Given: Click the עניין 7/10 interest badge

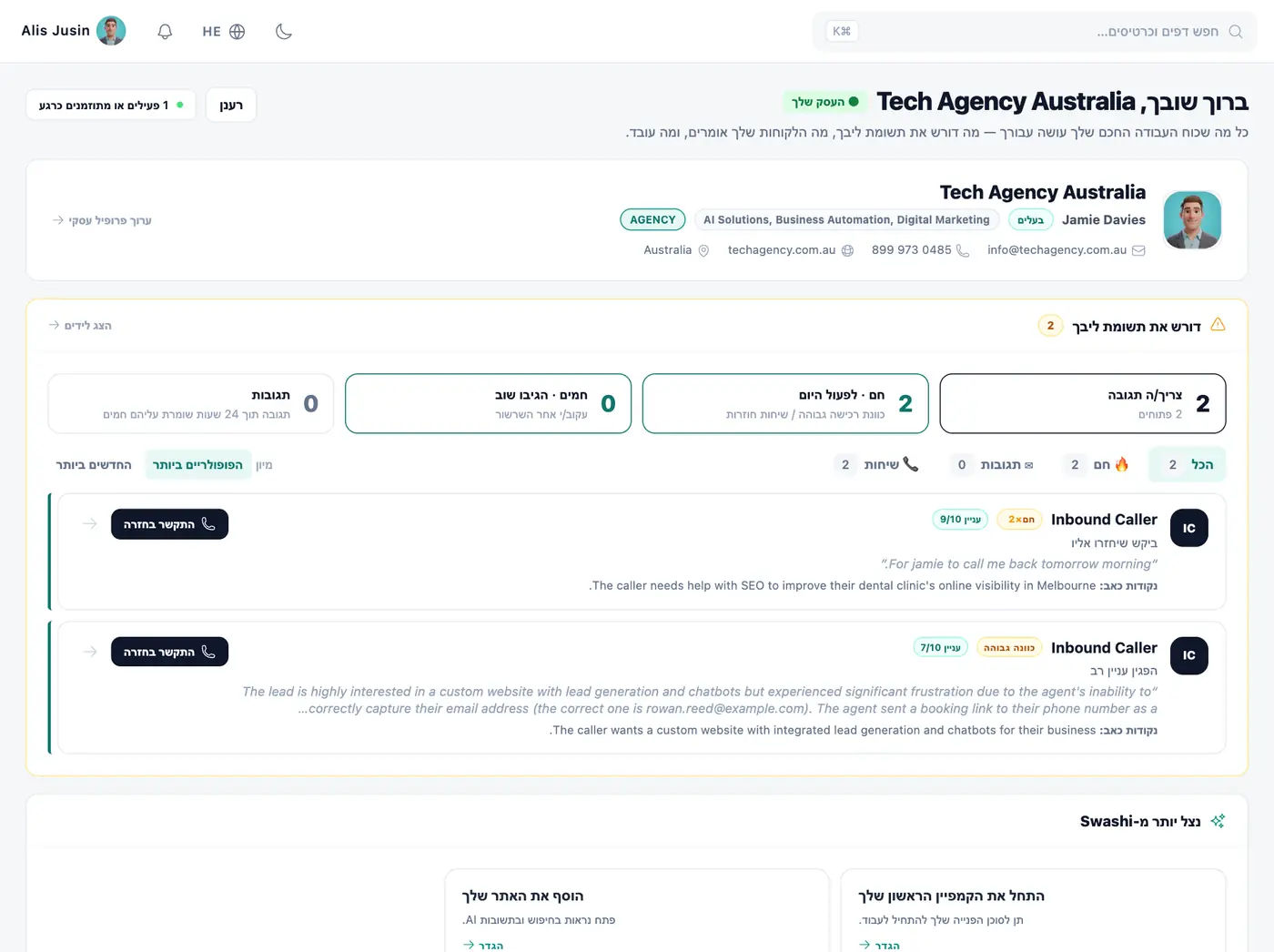Looking at the screenshot, I should click(x=940, y=648).
